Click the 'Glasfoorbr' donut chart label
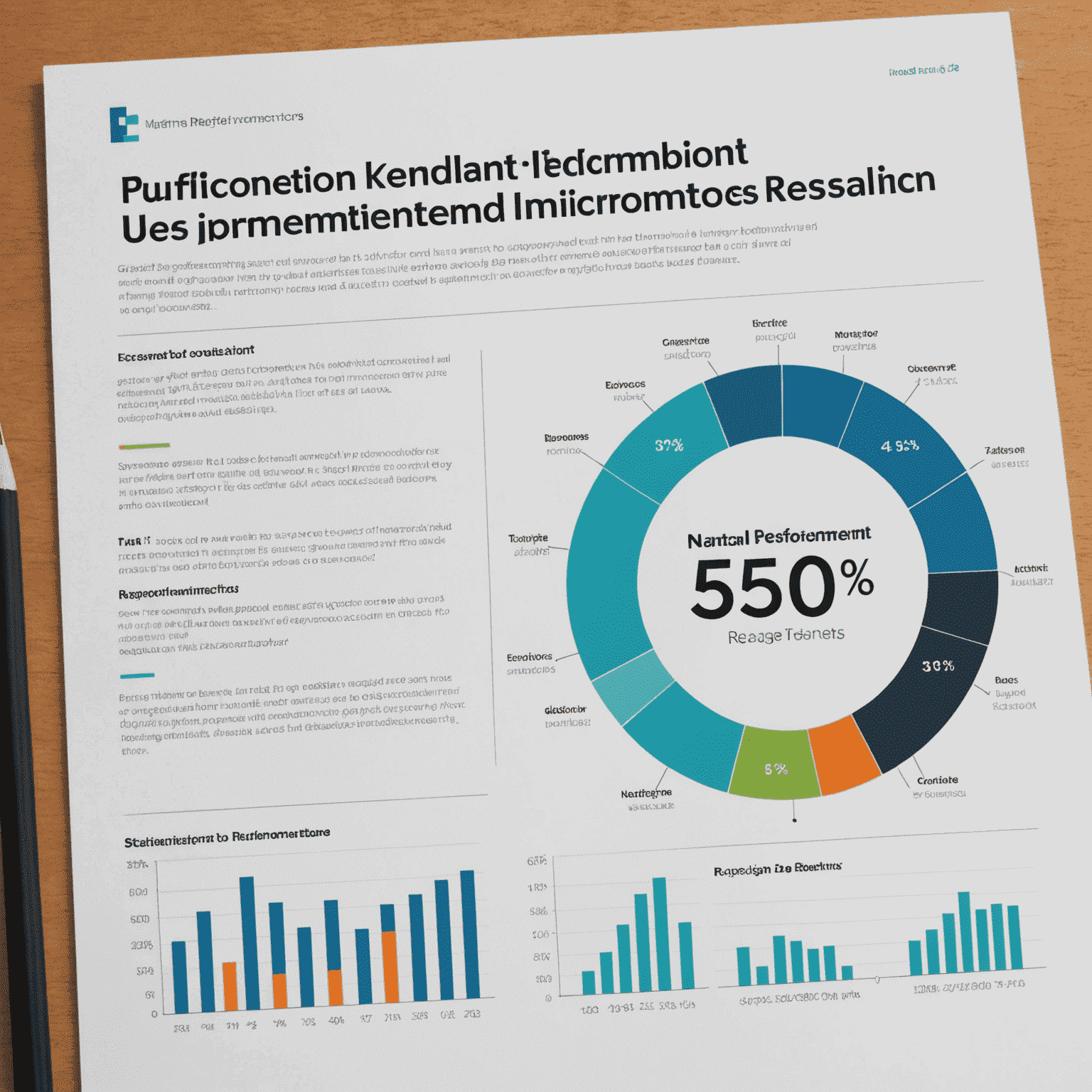 point(565,710)
